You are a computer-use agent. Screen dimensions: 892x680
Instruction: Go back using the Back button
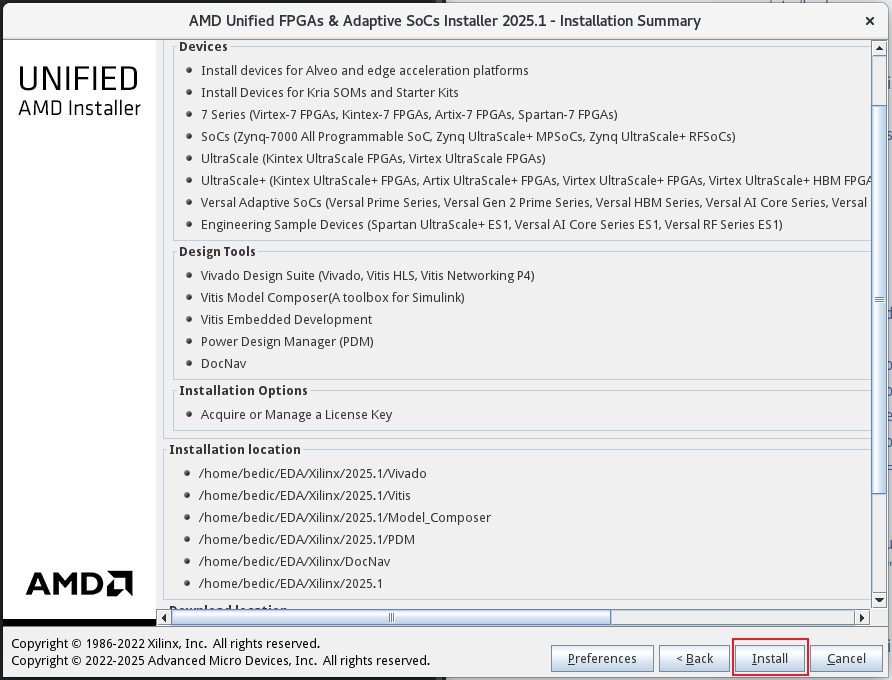694,658
